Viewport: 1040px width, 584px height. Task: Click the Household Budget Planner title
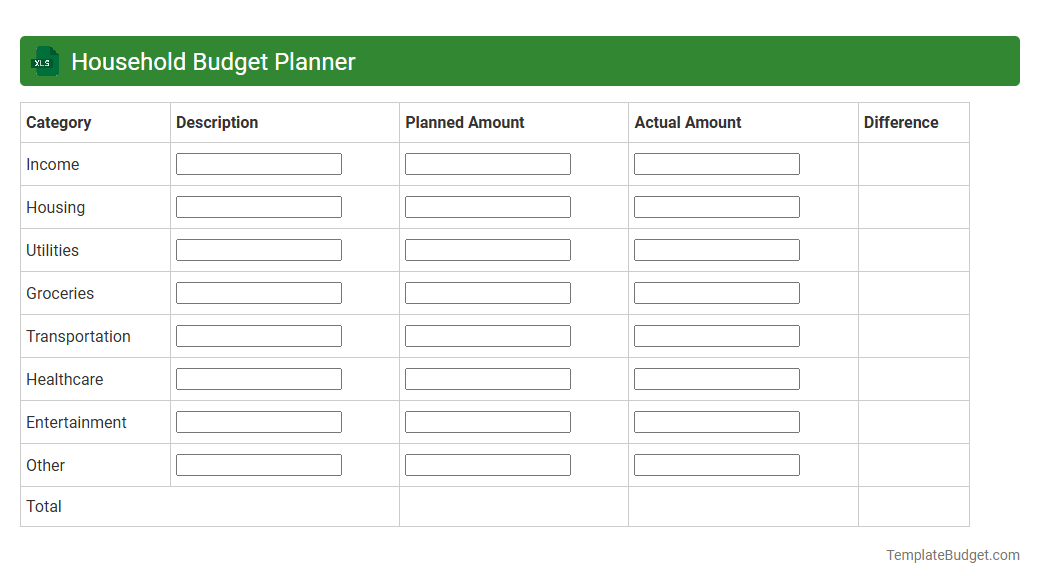point(213,61)
